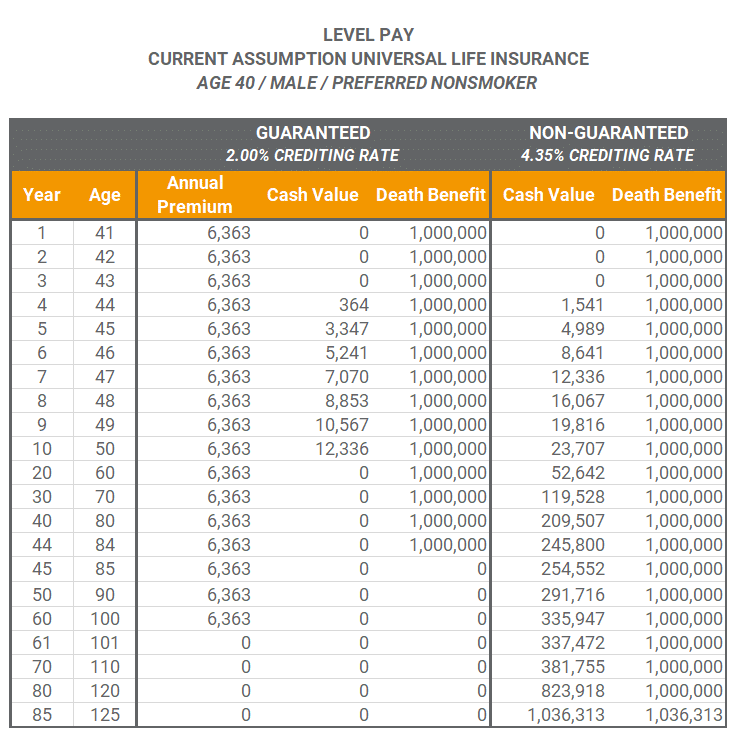Select non-guaranteed cash value 823,918

[573, 691]
